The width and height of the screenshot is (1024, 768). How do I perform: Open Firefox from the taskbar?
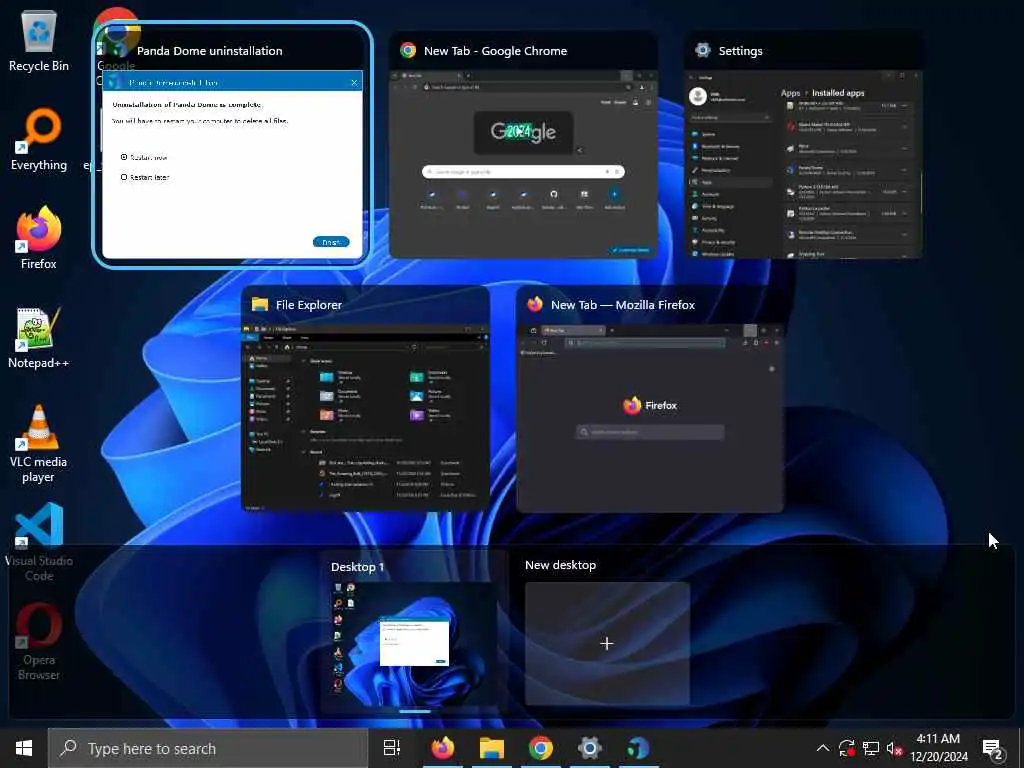pyautogui.click(x=442, y=748)
